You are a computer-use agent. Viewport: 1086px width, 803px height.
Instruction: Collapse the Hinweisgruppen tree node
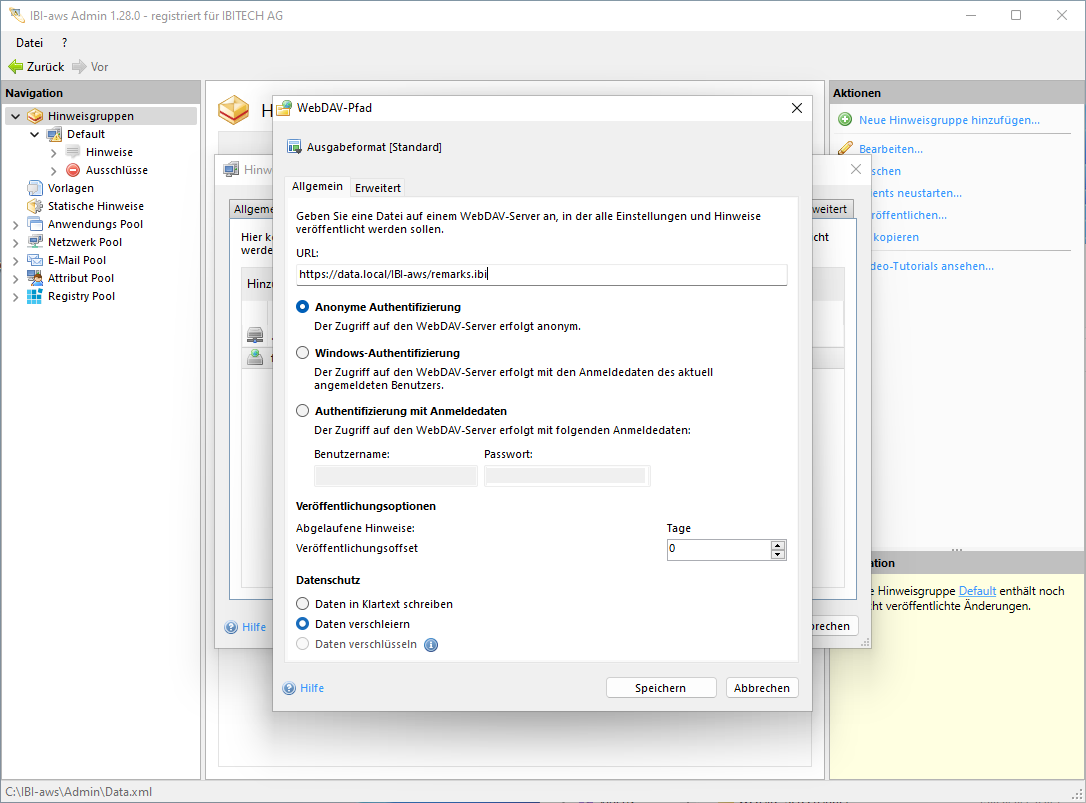15,116
